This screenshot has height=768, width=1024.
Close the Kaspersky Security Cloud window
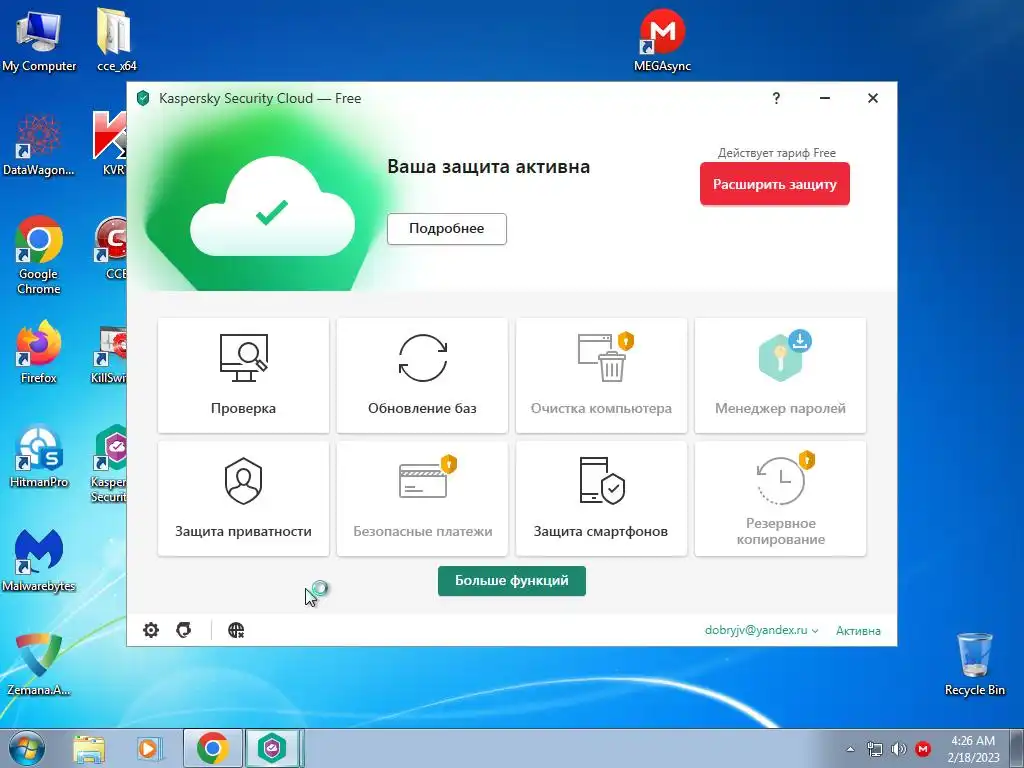[x=872, y=98]
